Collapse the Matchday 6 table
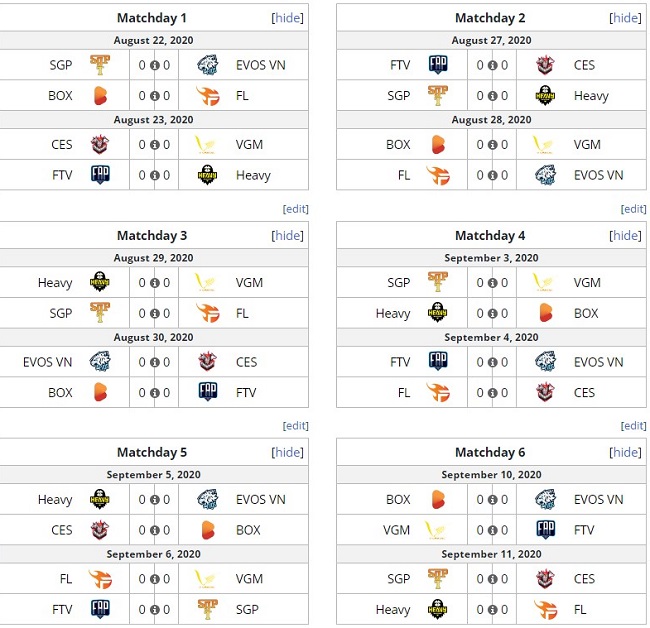This screenshot has height=628, width=650. pyautogui.click(x=626, y=452)
